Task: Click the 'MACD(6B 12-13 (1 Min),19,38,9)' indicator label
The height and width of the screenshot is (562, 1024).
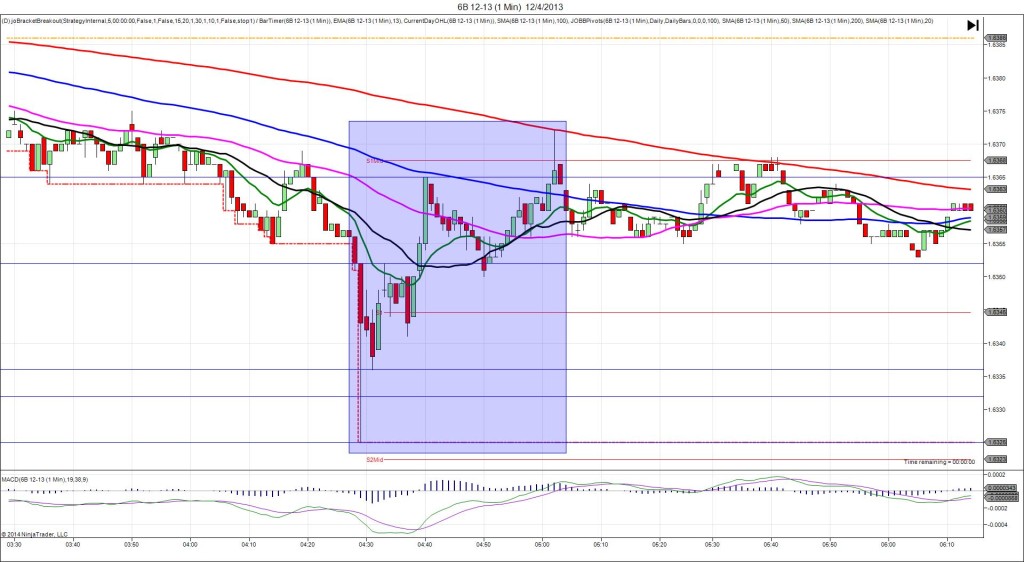Action: (x=45, y=479)
